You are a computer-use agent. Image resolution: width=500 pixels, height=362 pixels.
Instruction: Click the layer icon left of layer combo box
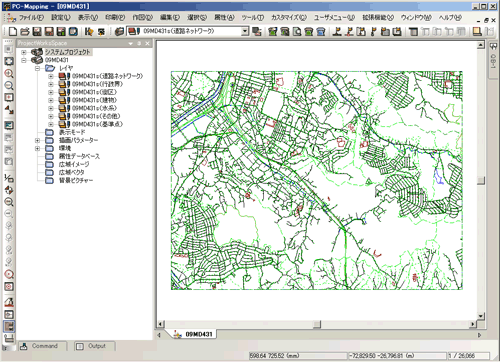click(134, 31)
